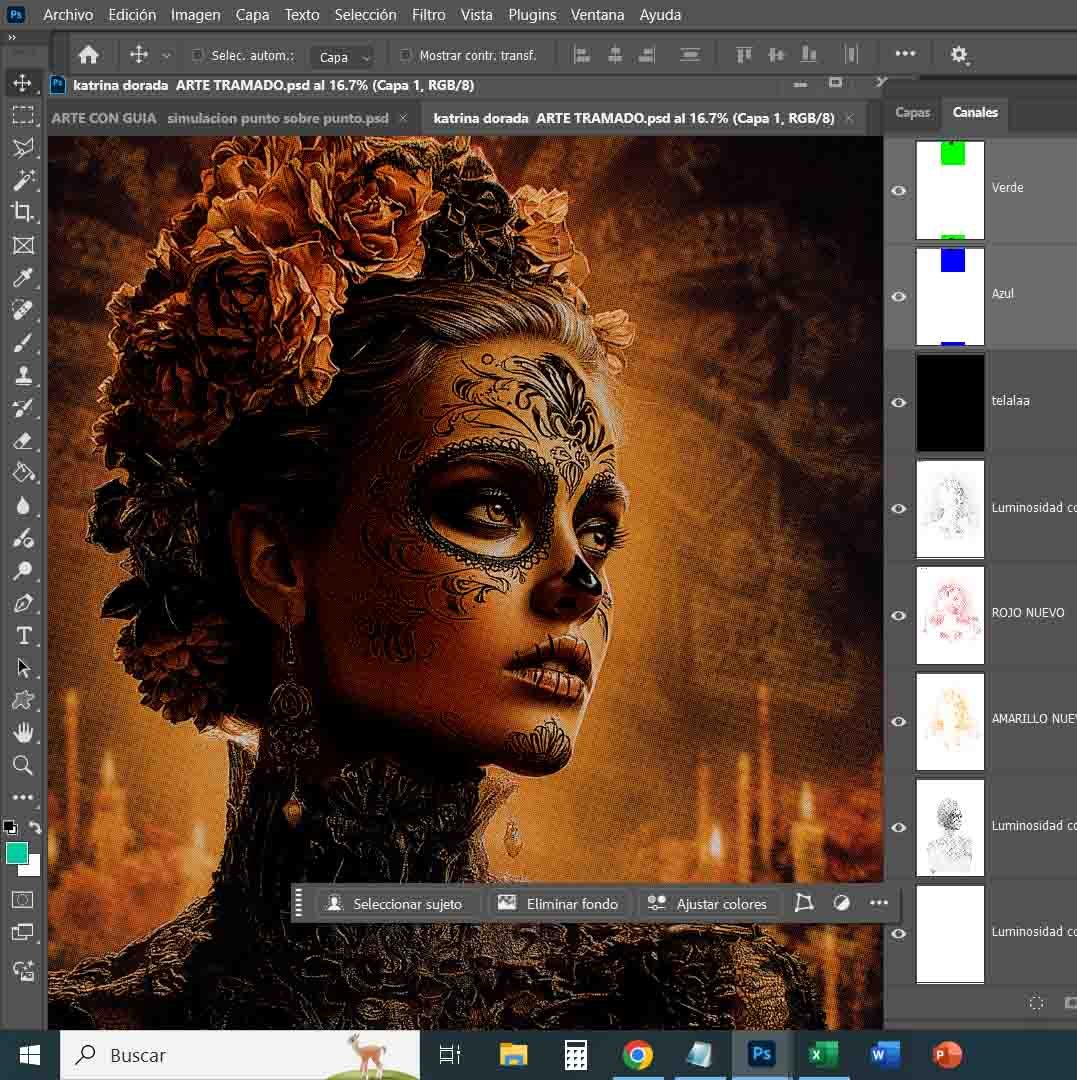Expand the Move tool preset picker arrow
This screenshot has width=1077, height=1080.
coord(166,56)
